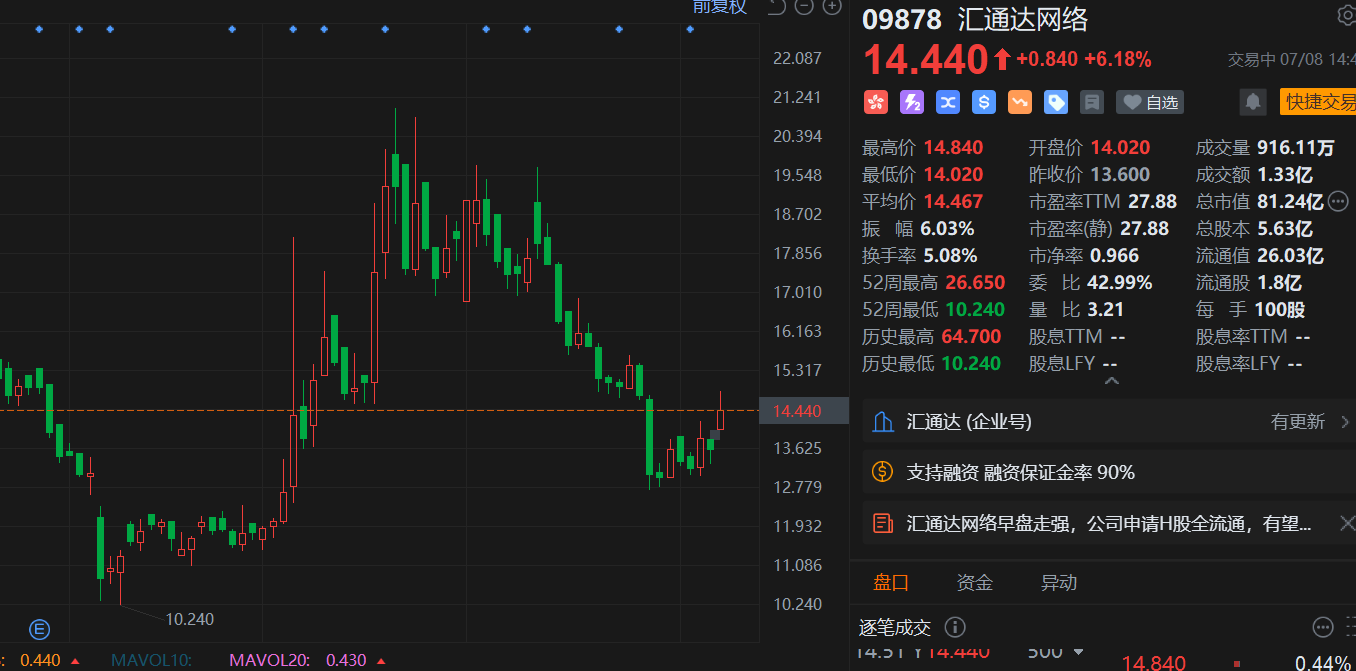The image size is (1356, 671).
Task: Click MAVOL20 indicator label
Action: (x=269, y=660)
